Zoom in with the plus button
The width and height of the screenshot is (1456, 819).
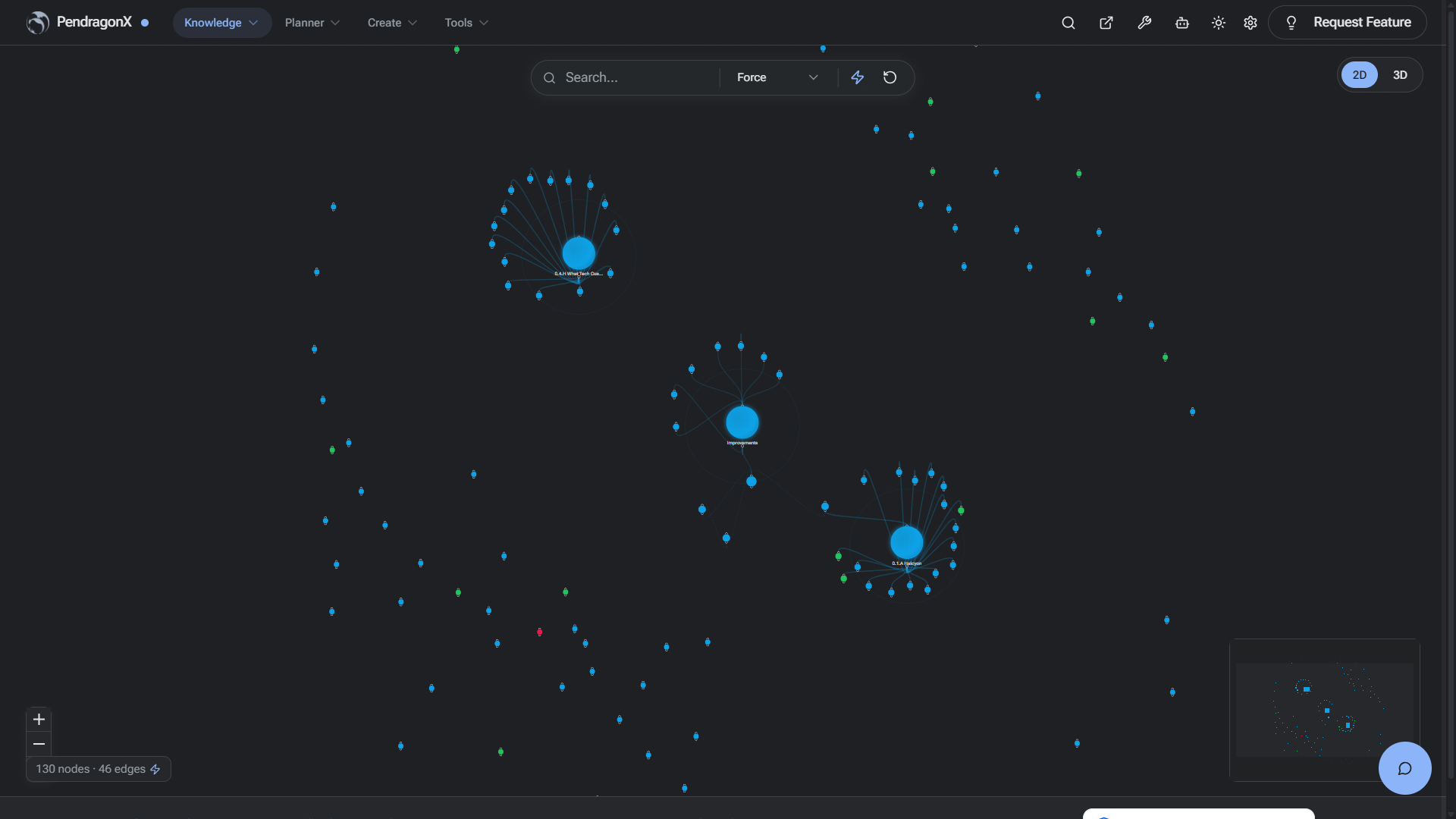click(x=39, y=719)
